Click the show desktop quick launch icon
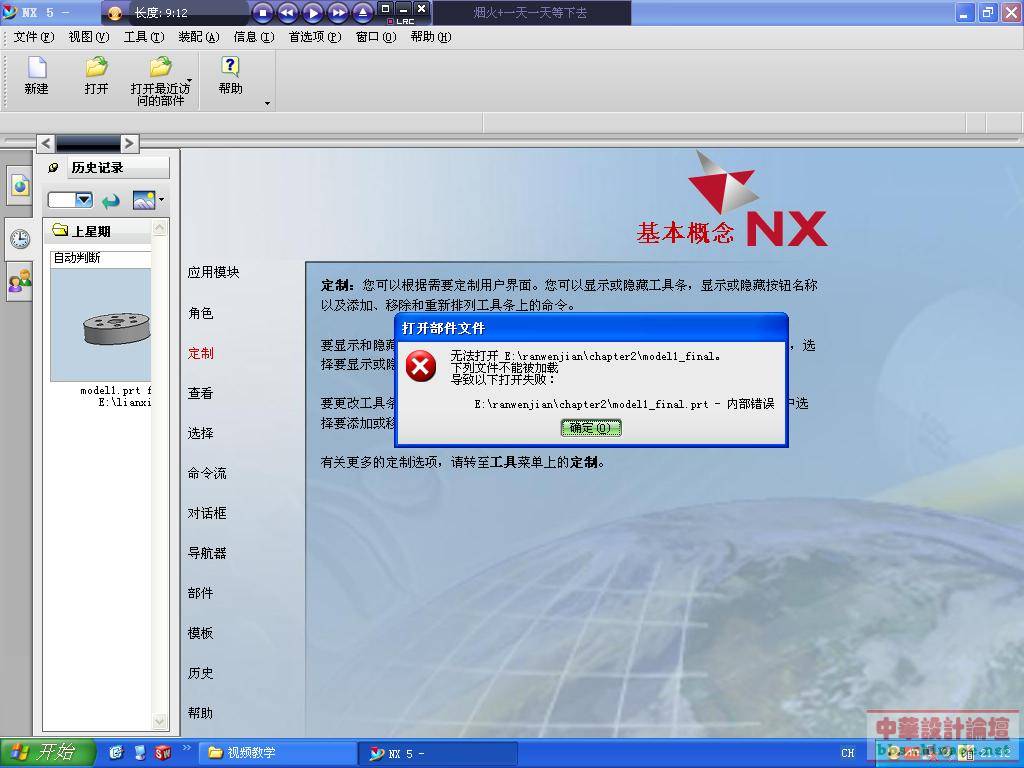 tap(140, 753)
